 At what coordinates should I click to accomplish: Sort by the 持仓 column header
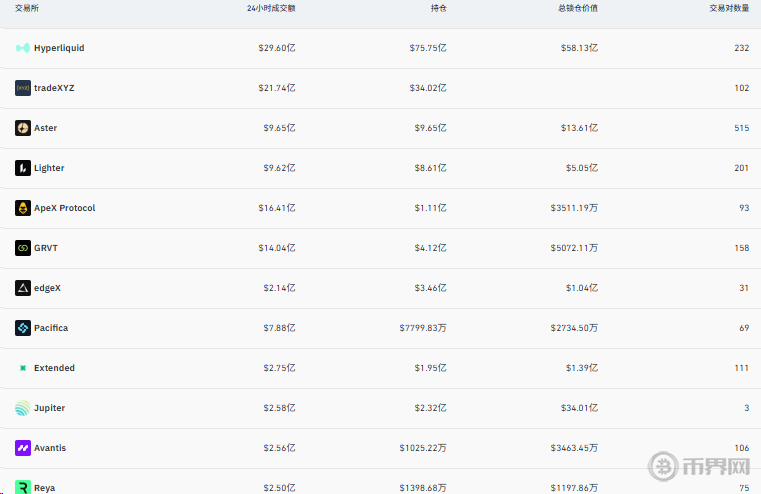click(x=439, y=8)
